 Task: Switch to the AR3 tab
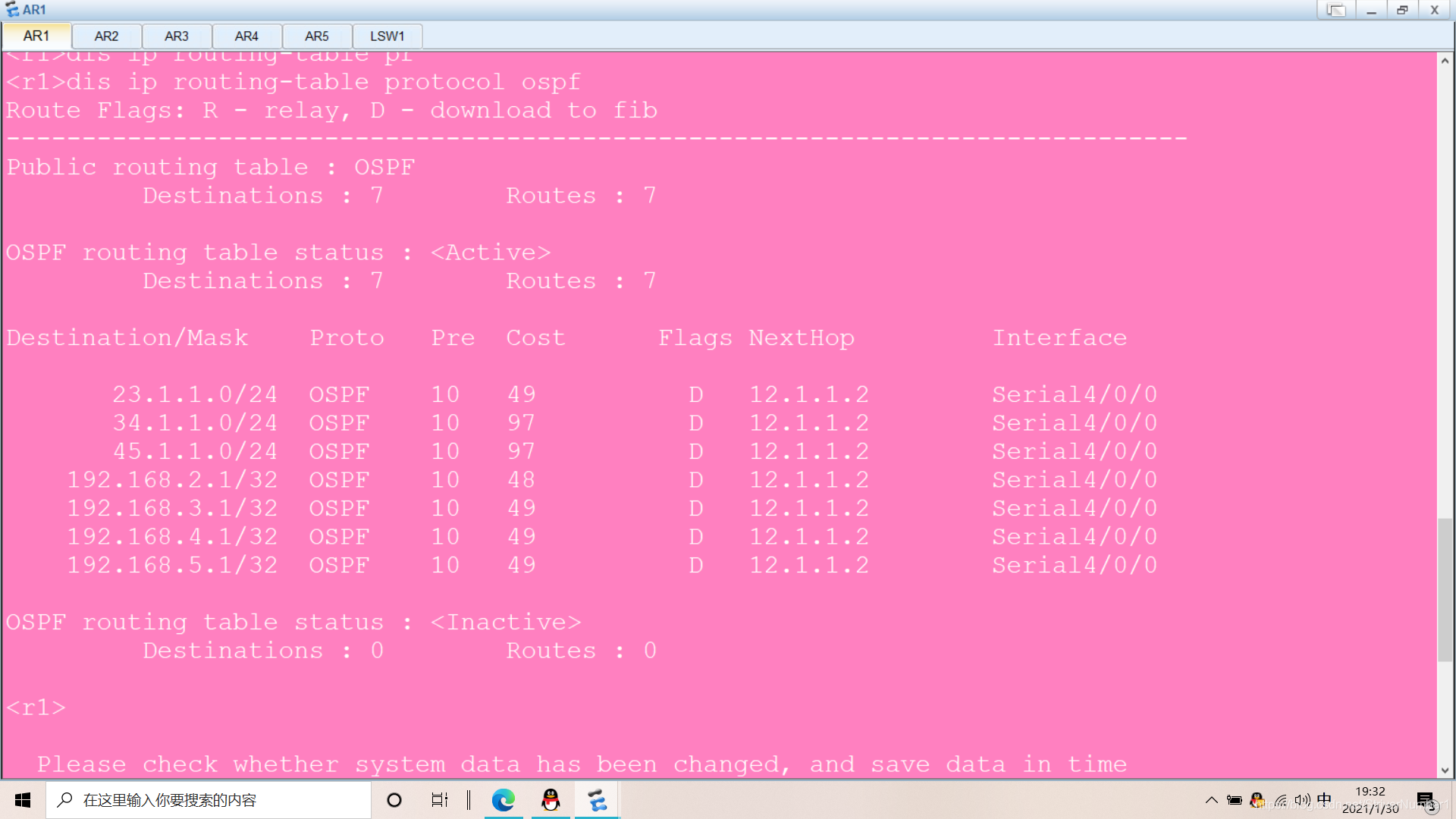[x=176, y=36]
